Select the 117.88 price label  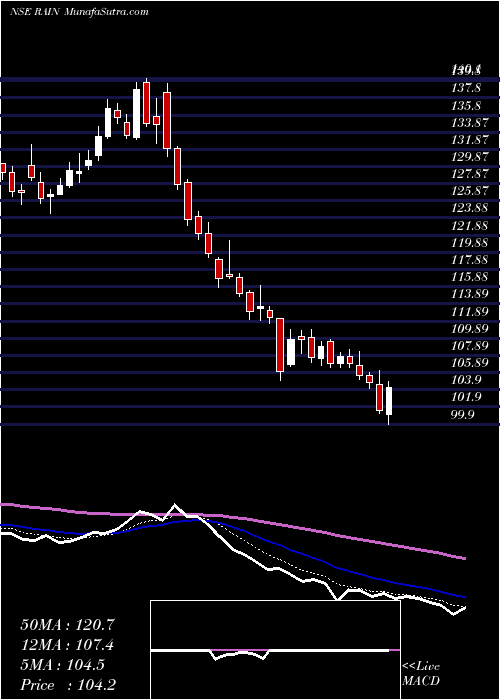coord(469,260)
